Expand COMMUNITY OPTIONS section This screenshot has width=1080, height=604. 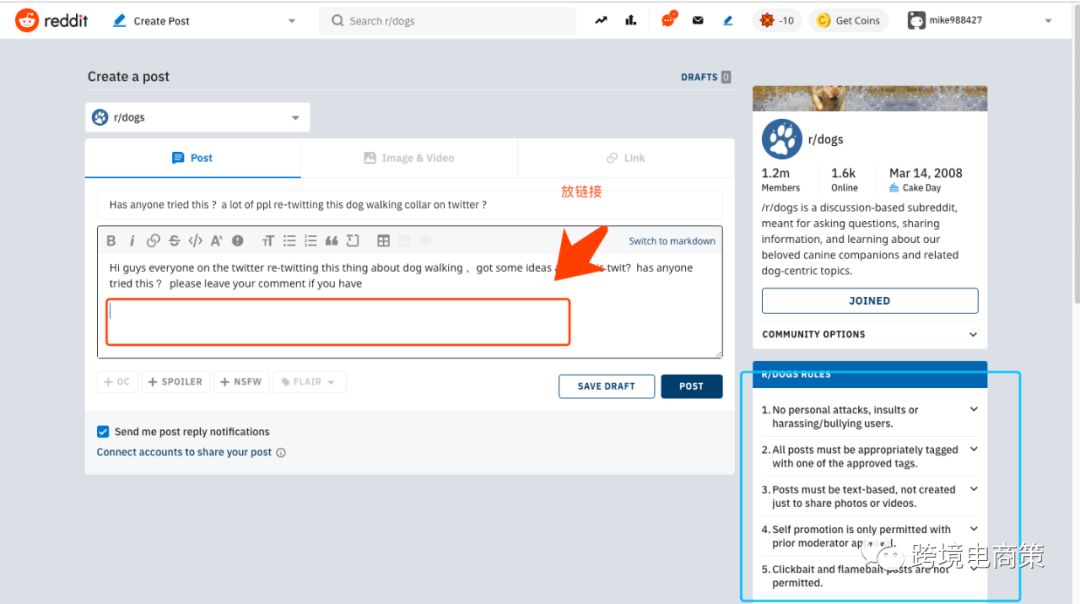point(869,334)
